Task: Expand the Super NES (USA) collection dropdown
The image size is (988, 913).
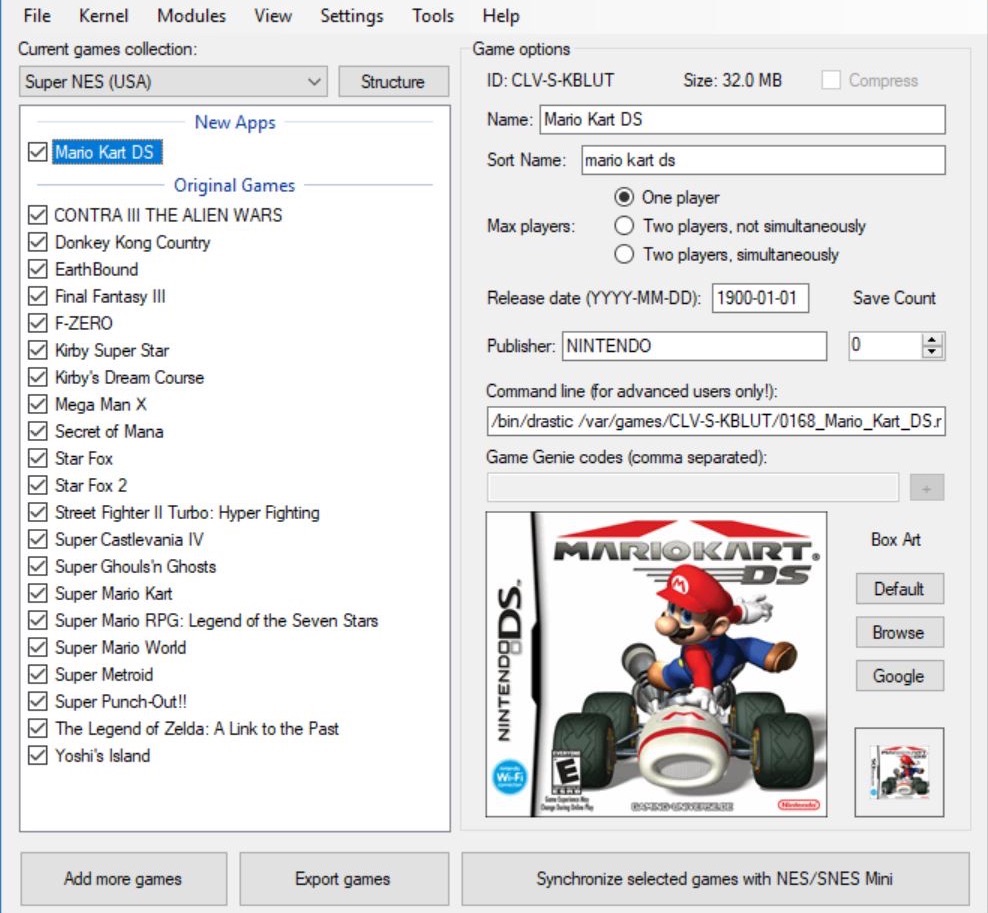Action: click(173, 82)
